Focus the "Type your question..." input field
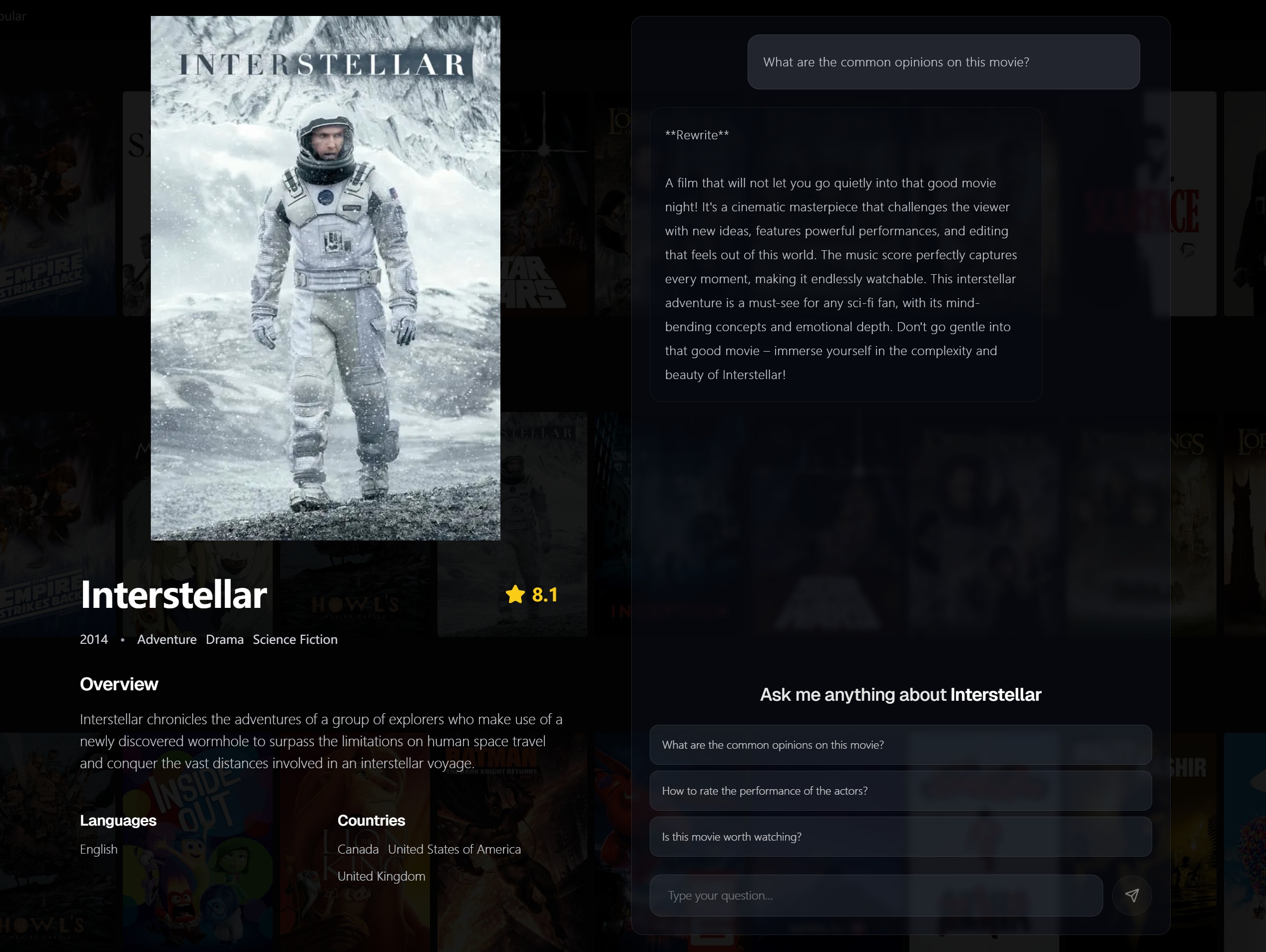This screenshot has width=1266, height=952. point(876,896)
